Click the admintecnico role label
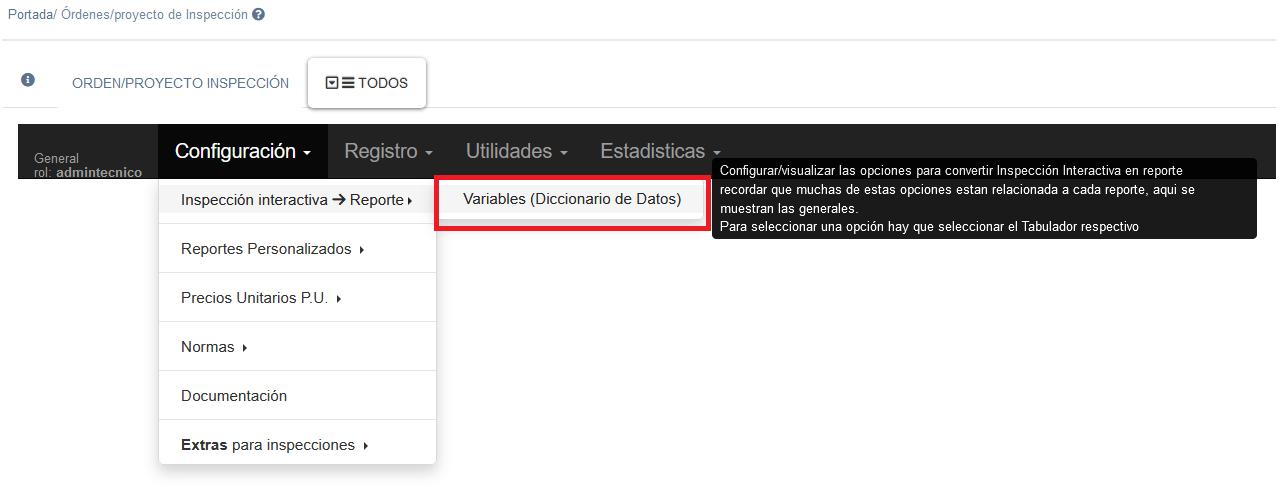This screenshot has height=487, width=1285. tap(98, 172)
